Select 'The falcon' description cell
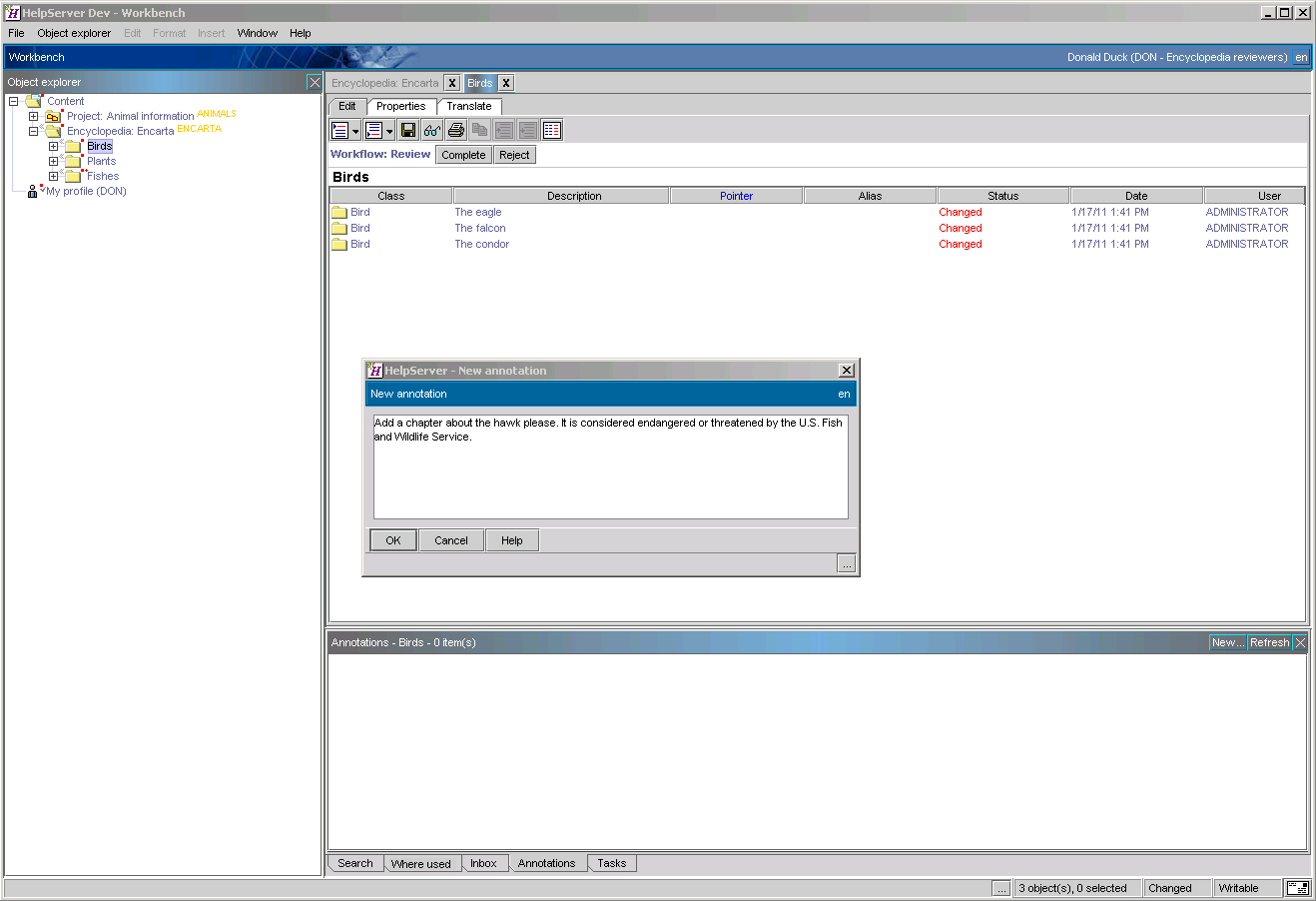The width and height of the screenshot is (1316, 901). [x=480, y=228]
